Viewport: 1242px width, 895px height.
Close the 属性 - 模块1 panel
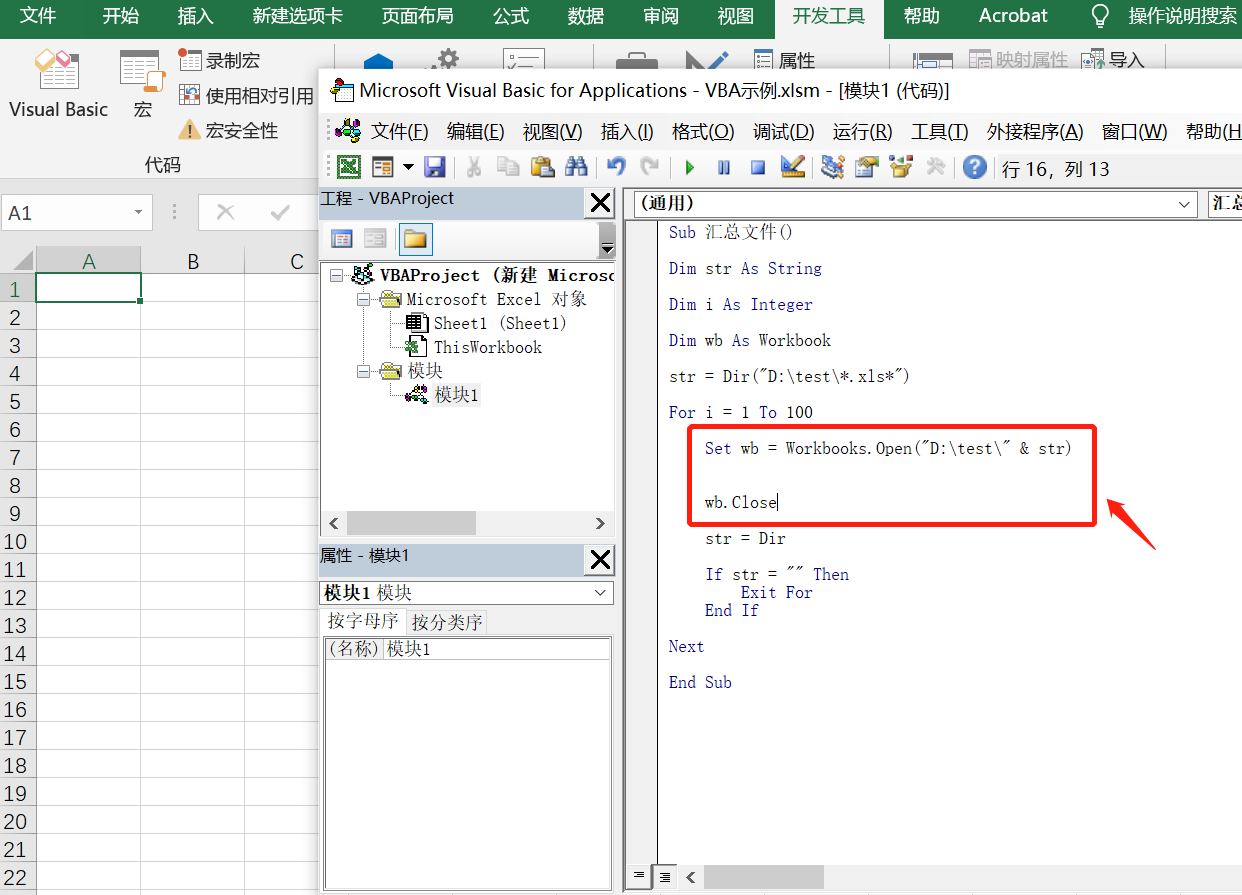pos(600,560)
